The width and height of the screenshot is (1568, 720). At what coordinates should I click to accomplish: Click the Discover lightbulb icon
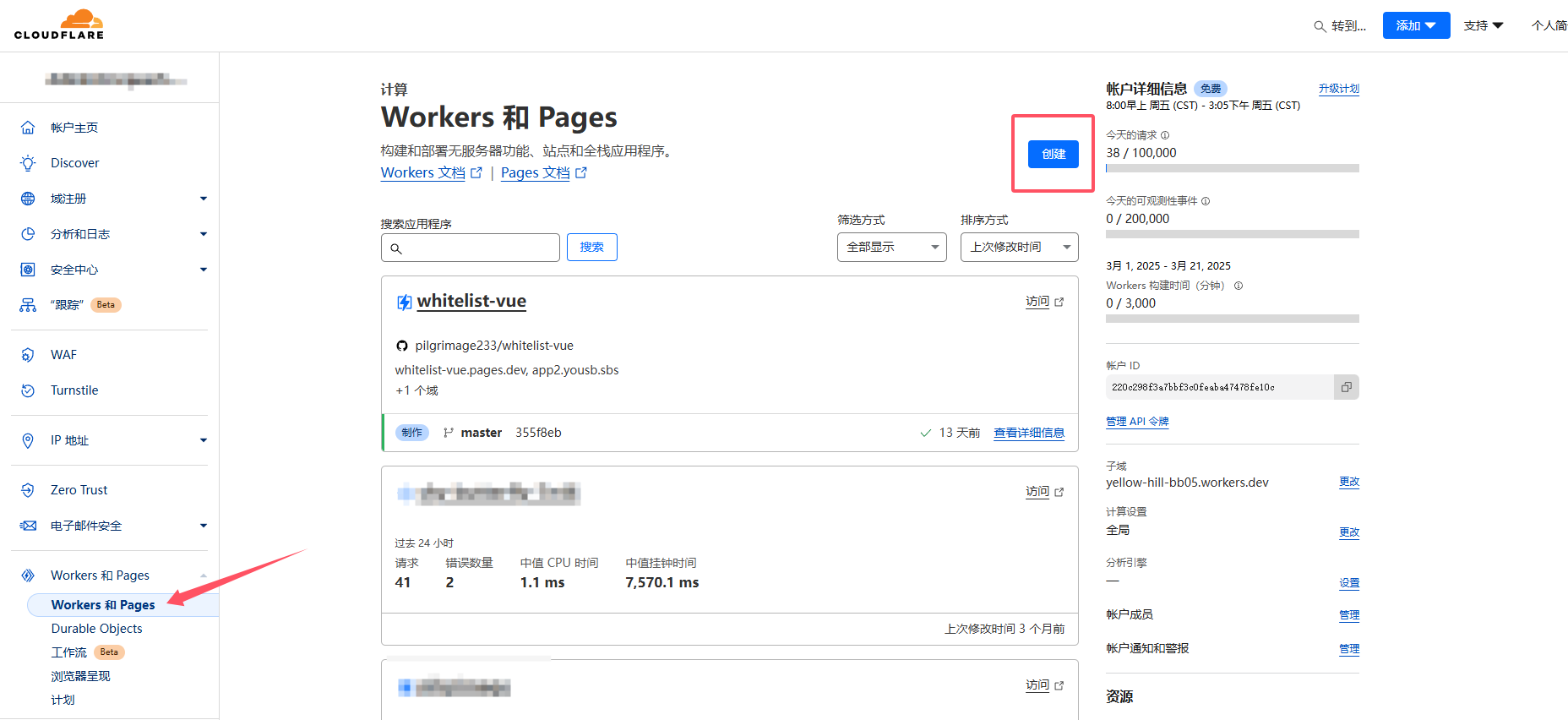point(28,163)
